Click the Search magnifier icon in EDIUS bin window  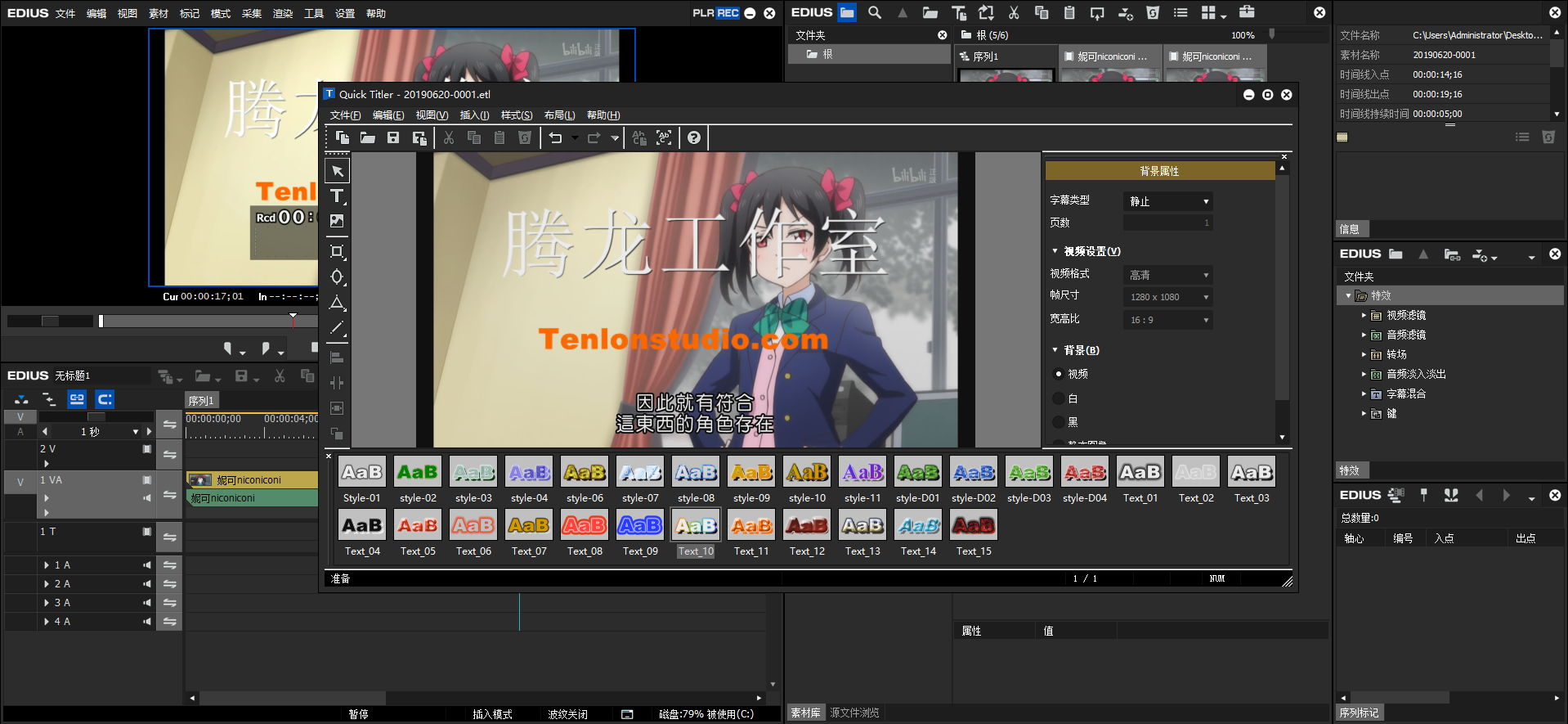(x=875, y=12)
